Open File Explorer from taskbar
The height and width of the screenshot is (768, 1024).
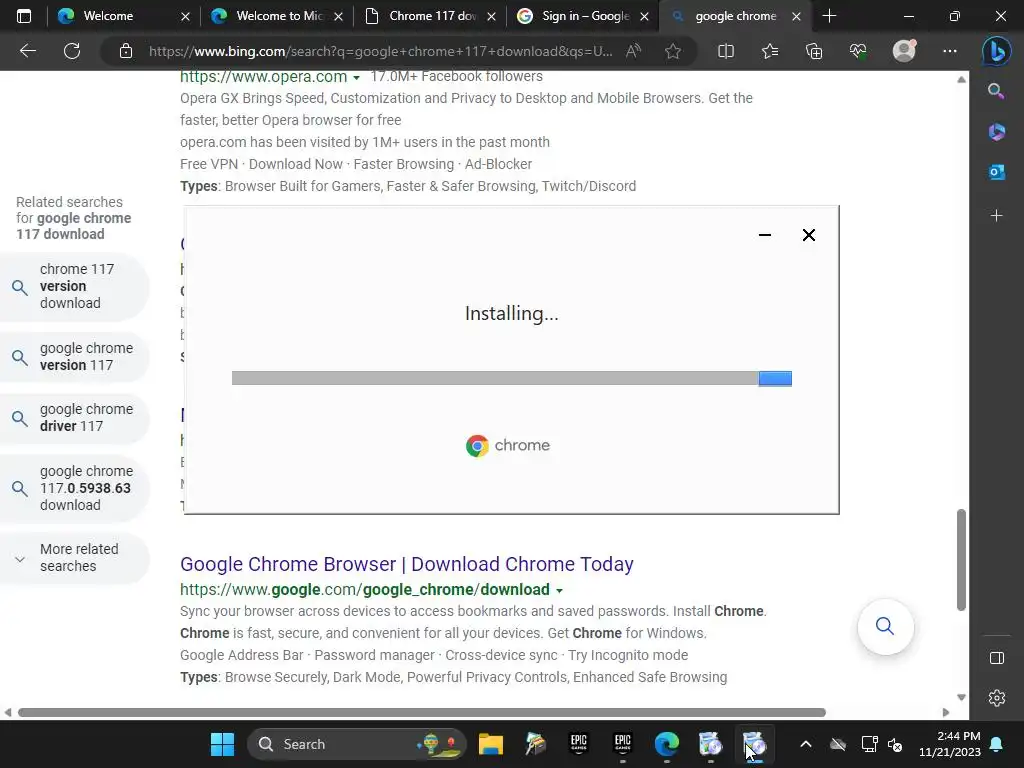490,744
